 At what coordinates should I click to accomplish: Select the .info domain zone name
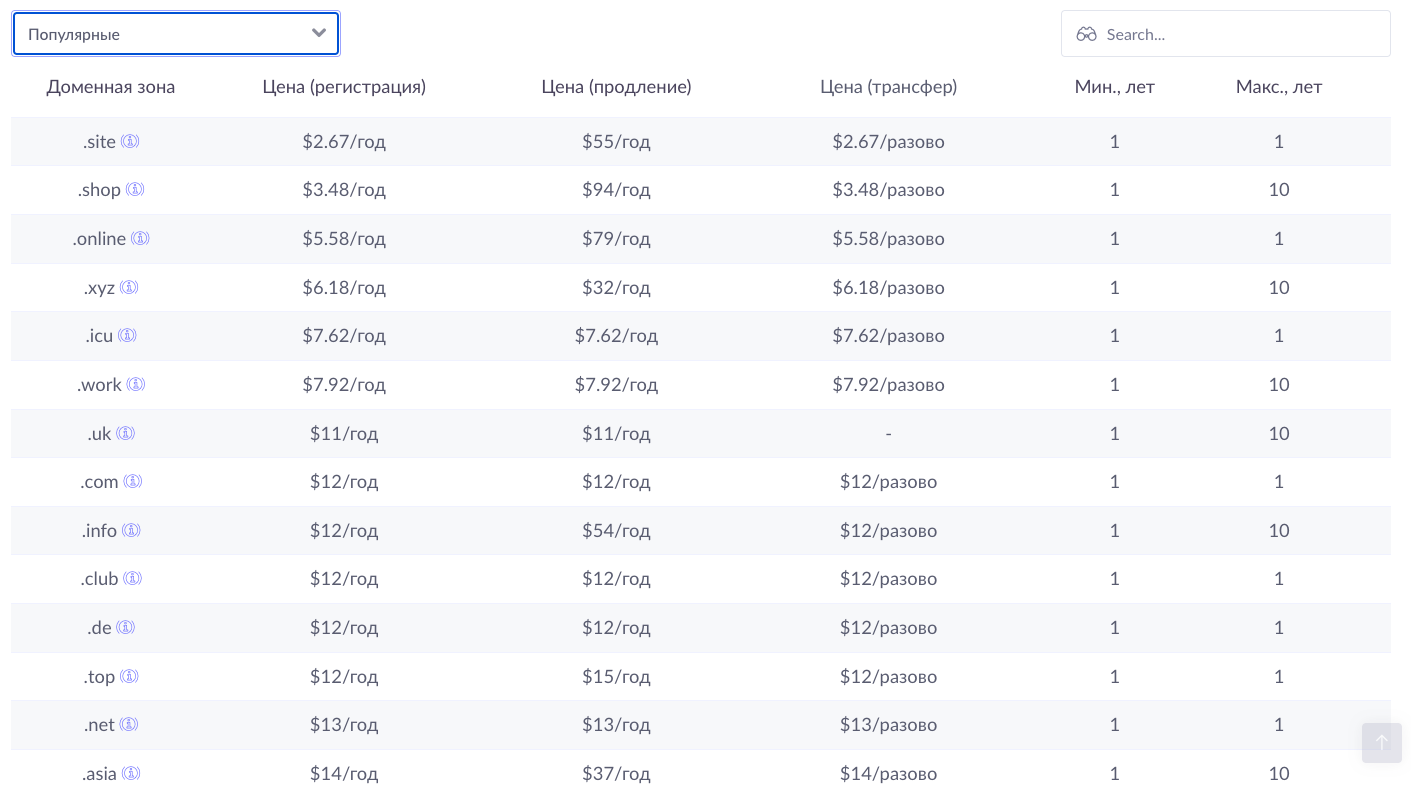[100, 531]
